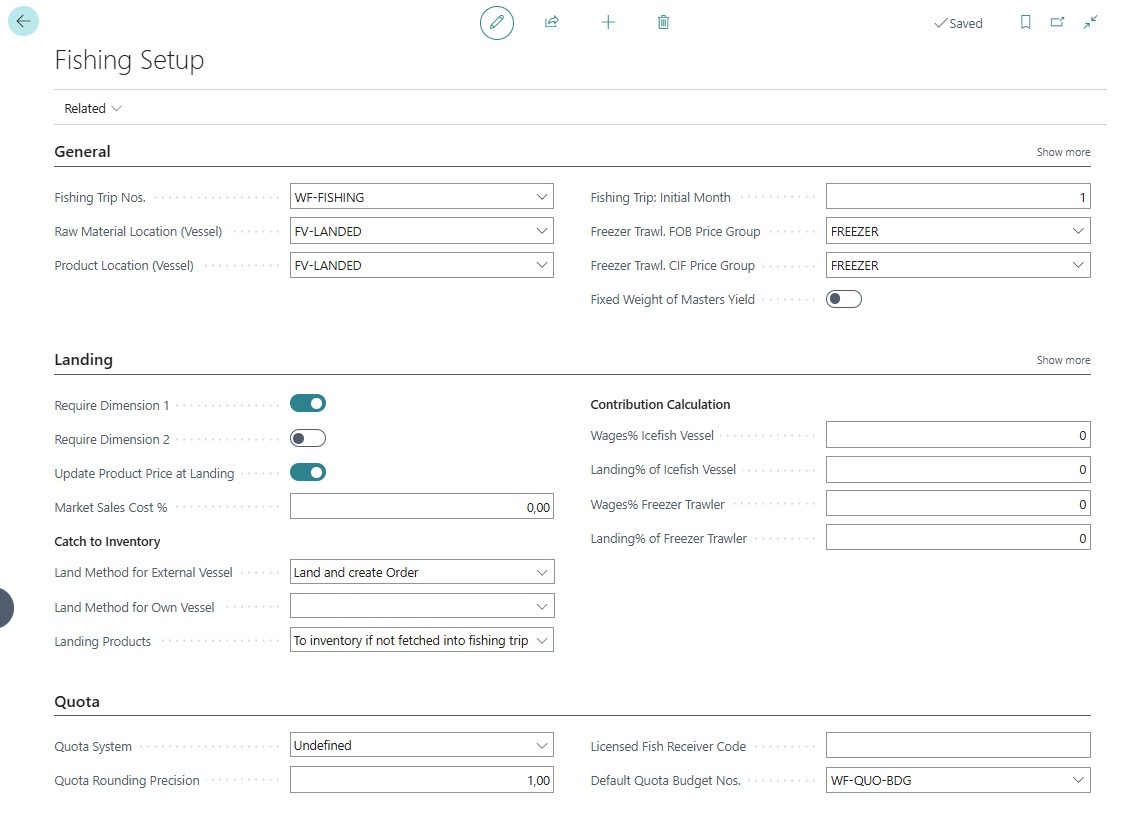Expand Raw Material Location (Vessel) dropdown

[x=542, y=231]
